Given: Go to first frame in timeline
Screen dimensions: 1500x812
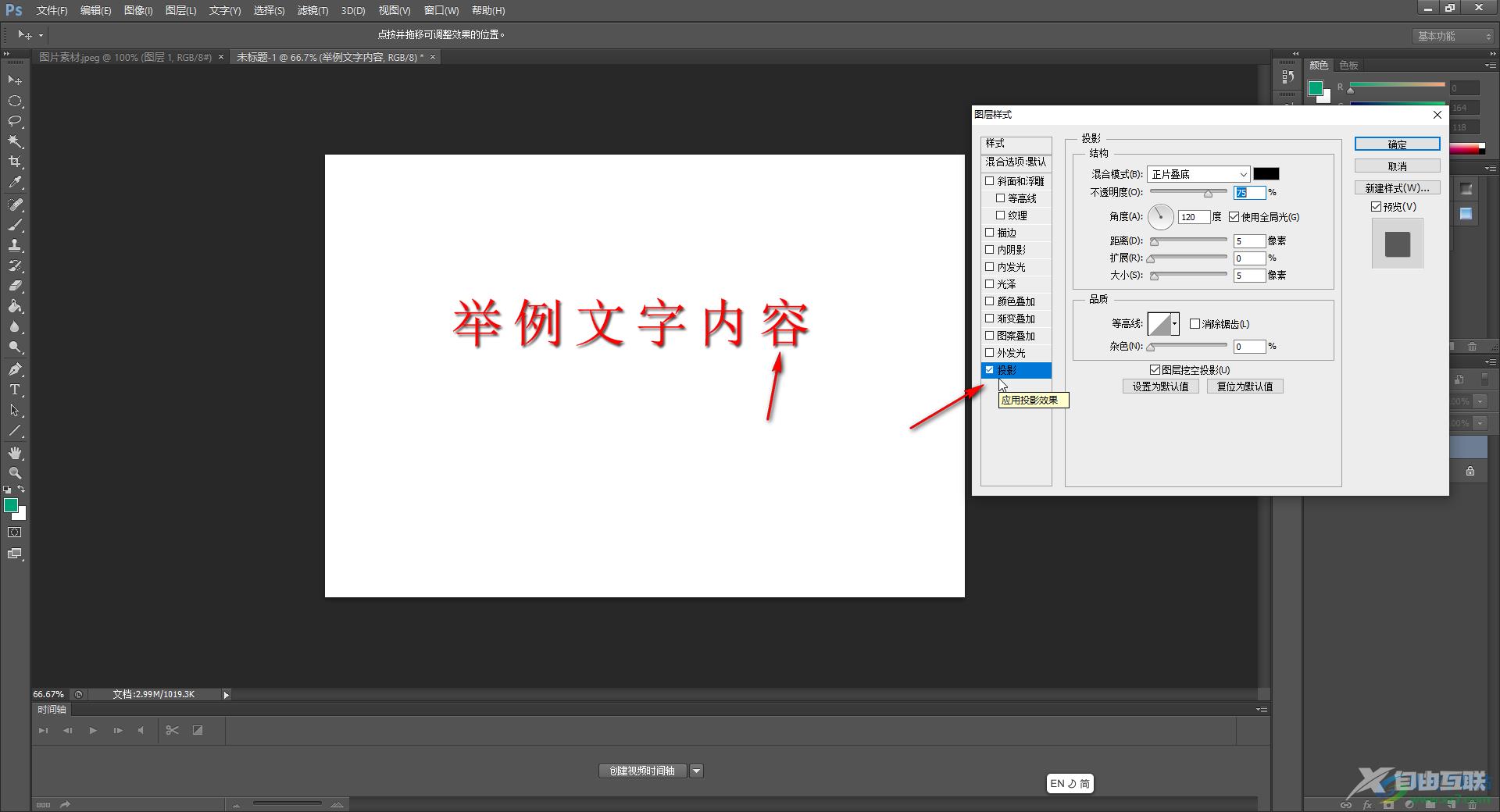Looking at the screenshot, I should [44, 731].
